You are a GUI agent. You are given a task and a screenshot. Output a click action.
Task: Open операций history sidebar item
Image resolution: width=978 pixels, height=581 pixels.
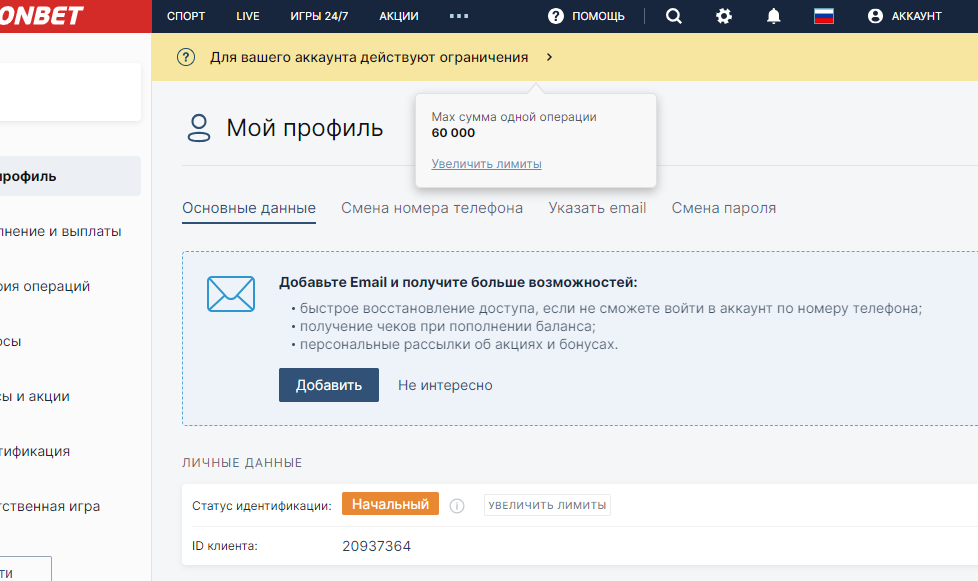[x=45, y=286]
